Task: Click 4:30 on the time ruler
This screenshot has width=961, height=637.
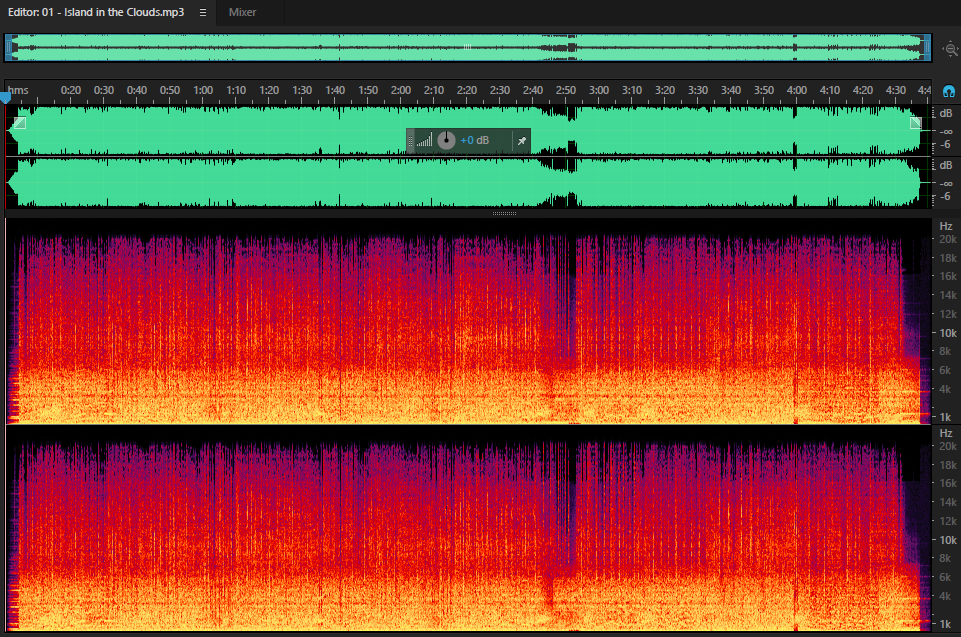Action: point(895,90)
